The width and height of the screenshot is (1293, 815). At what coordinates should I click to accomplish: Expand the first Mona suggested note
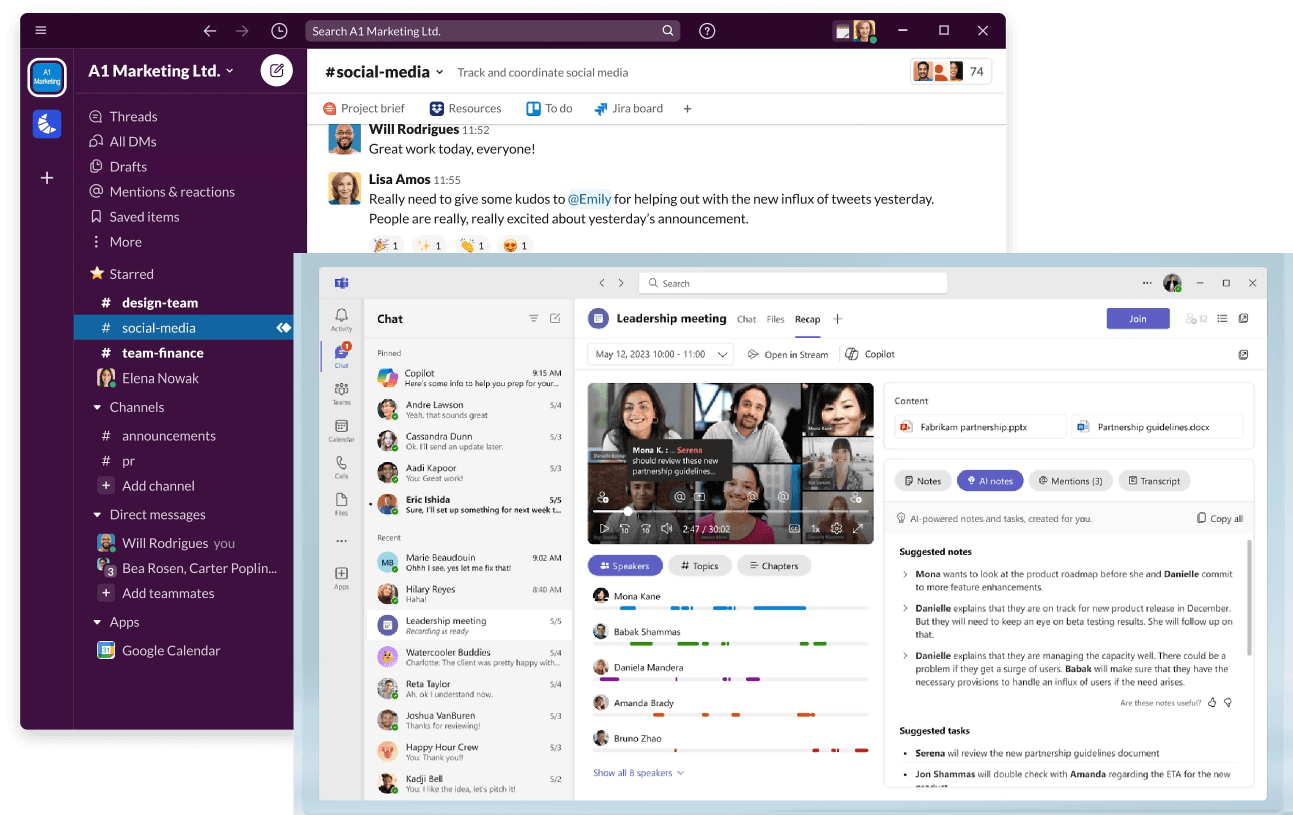[x=905, y=574]
